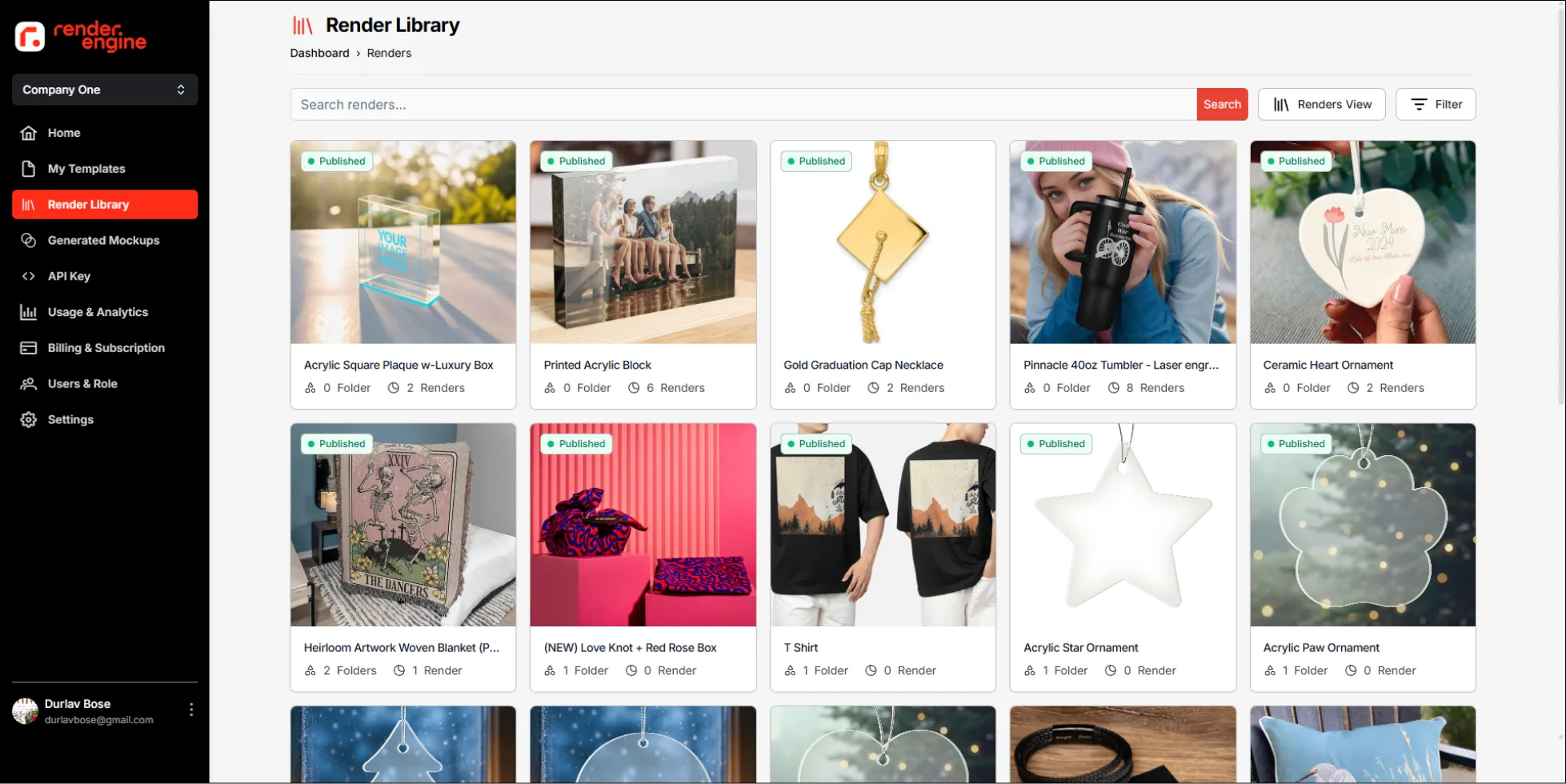Click the Ceramic Heart Ornament title
Image resolution: width=1566 pixels, height=784 pixels.
[1328, 365]
